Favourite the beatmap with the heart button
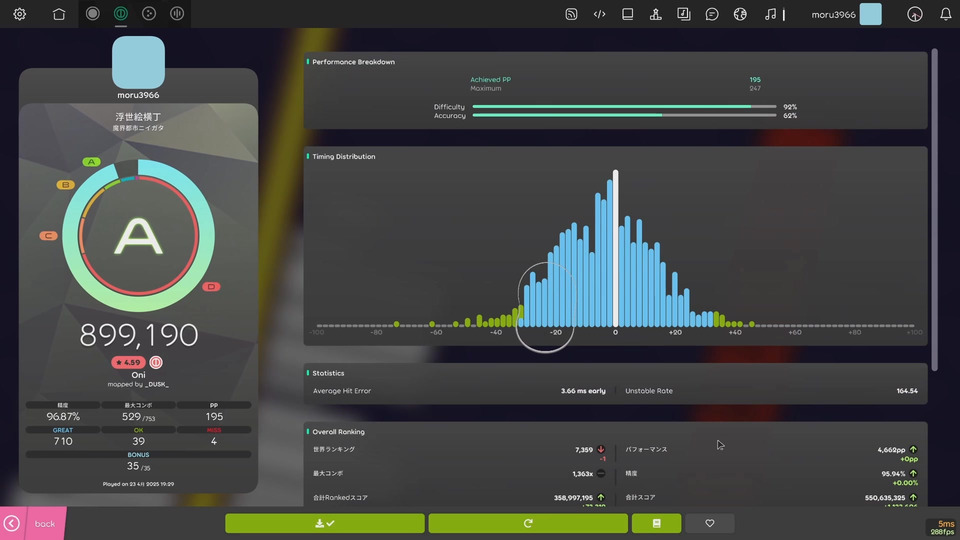The image size is (960, 540). click(x=710, y=523)
